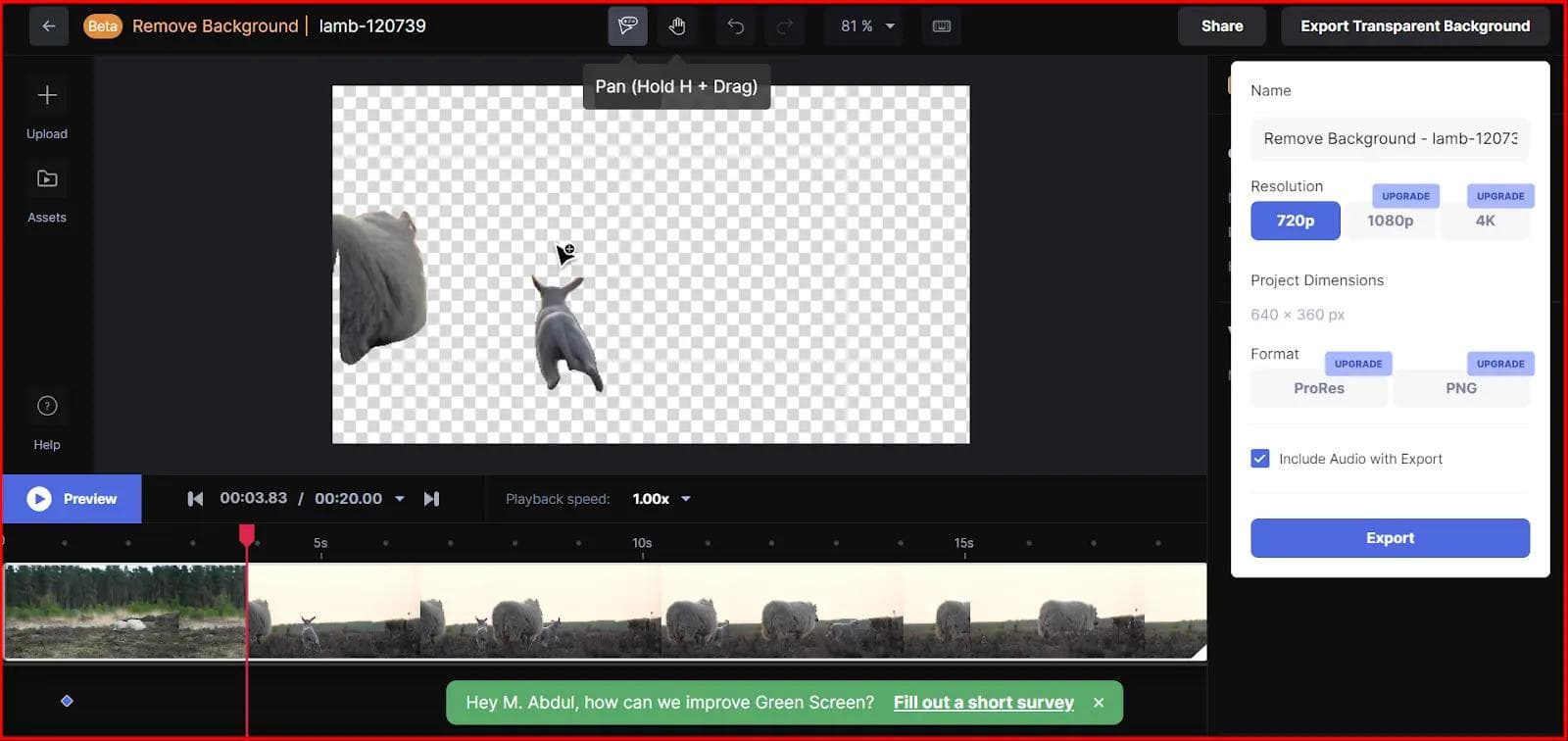This screenshot has height=741, width=1568.
Task: Skip to previous frame marker
Action: pyautogui.click(x=195, y=499)
